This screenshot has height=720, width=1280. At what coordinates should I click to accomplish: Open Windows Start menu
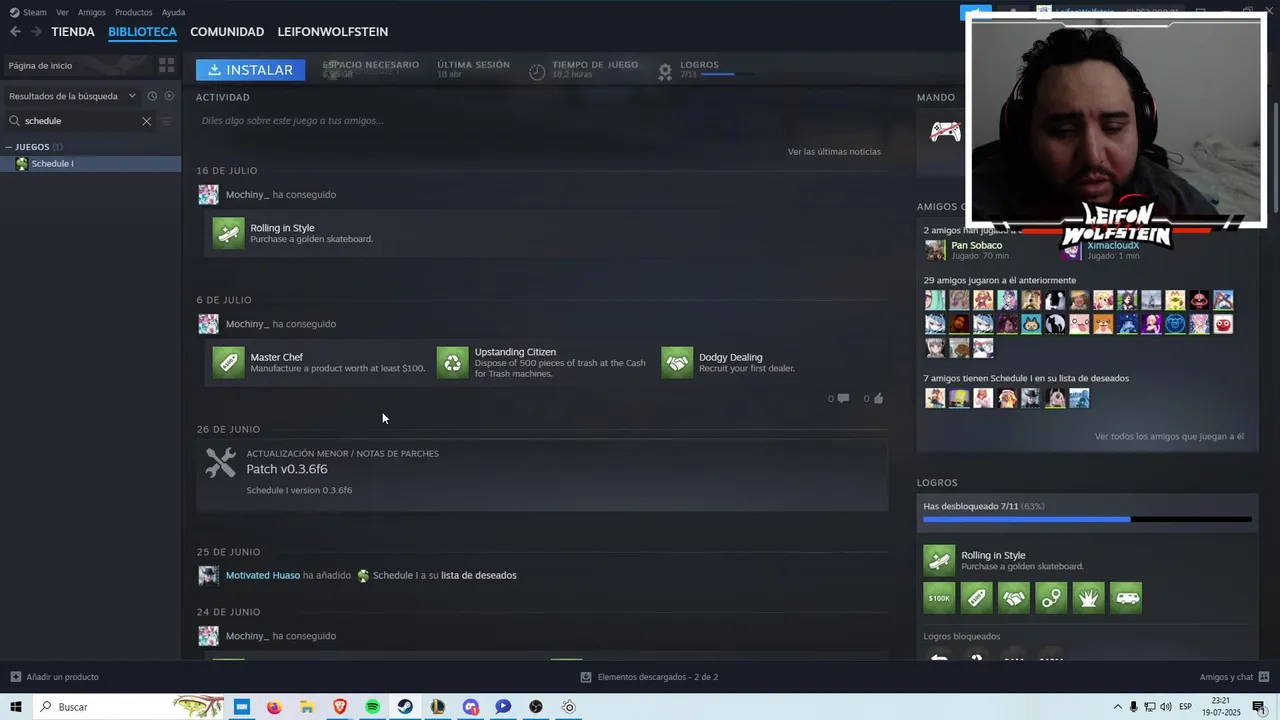point(16,707)
